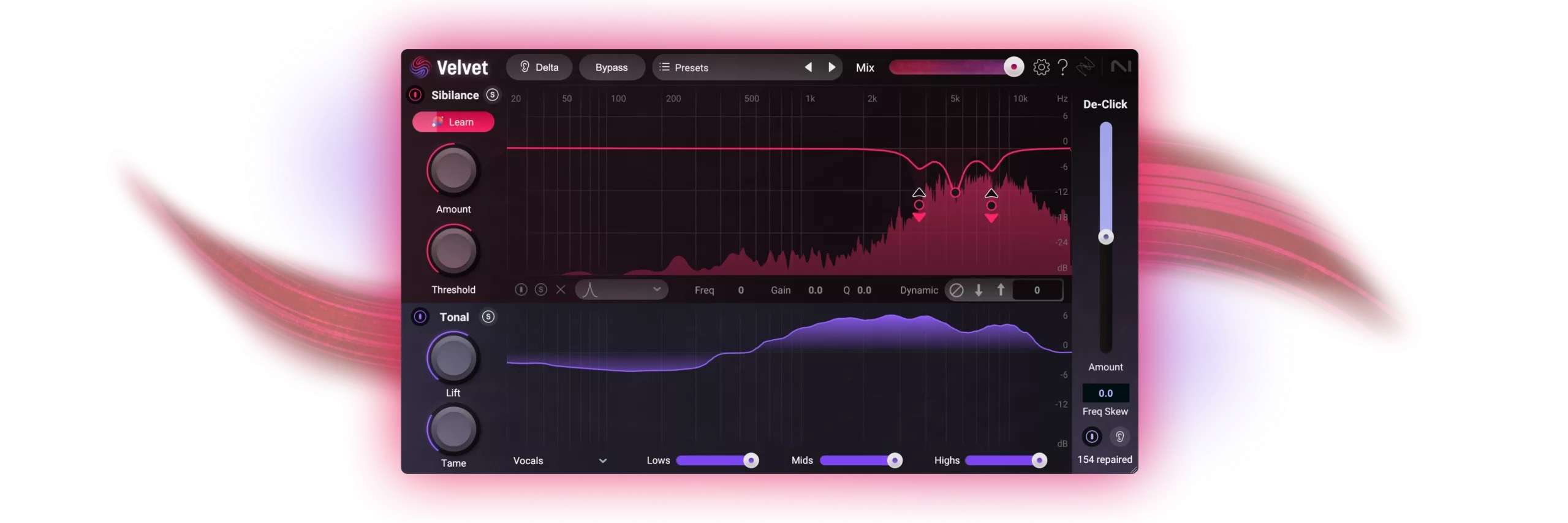Click the Tonal module label
This screenshot has width=1568, height=523.
click(454, 317)
